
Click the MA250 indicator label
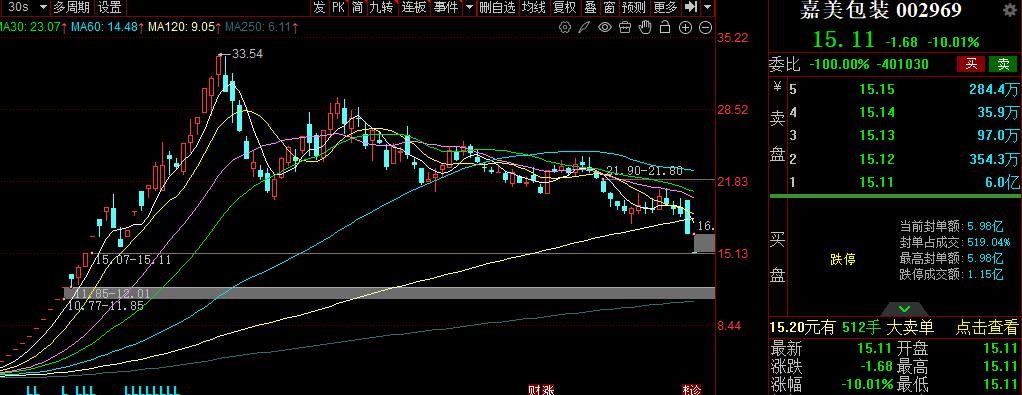pyautogui.click(x=261, y=27)
